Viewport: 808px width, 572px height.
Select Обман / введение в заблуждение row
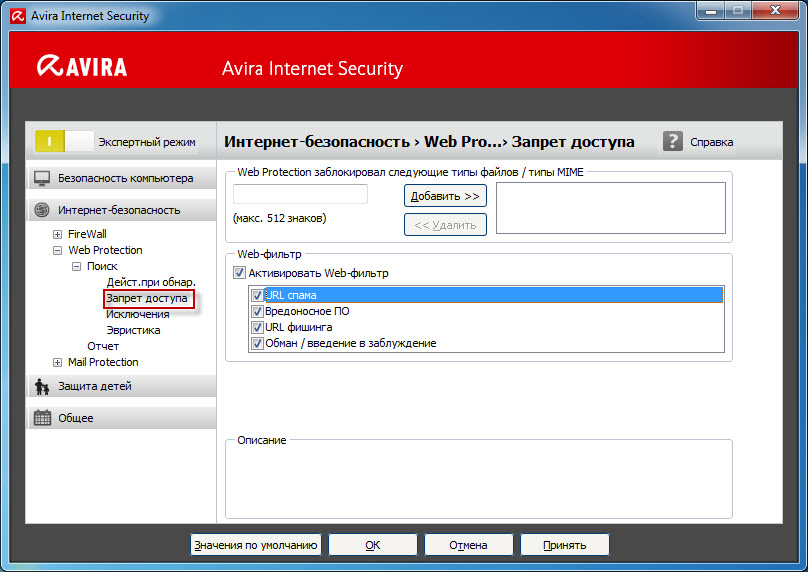pos(486,343)
